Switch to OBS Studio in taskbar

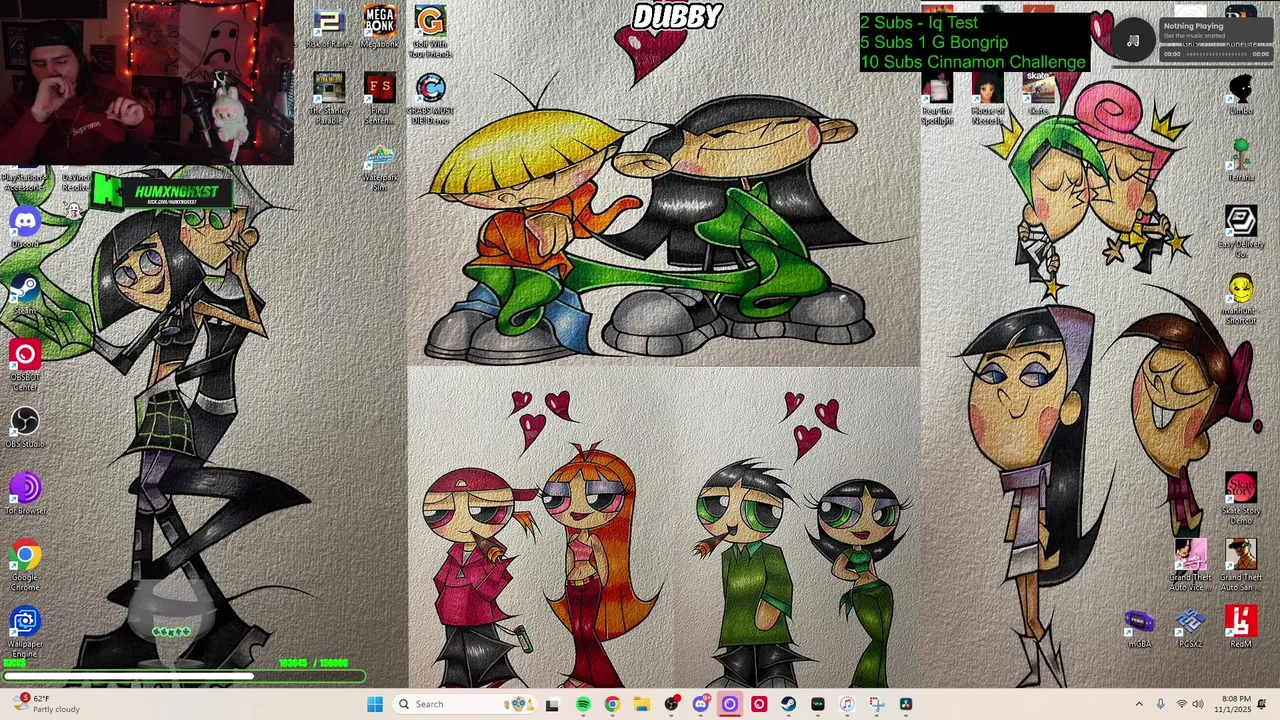pyautogui.click(x=671, y=704)
